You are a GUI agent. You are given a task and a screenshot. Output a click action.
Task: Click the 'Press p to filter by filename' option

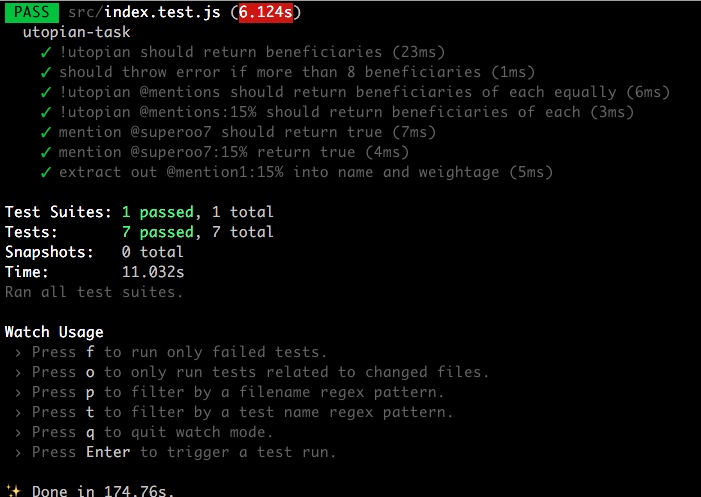pyautogui.click(x=238, y=392)
